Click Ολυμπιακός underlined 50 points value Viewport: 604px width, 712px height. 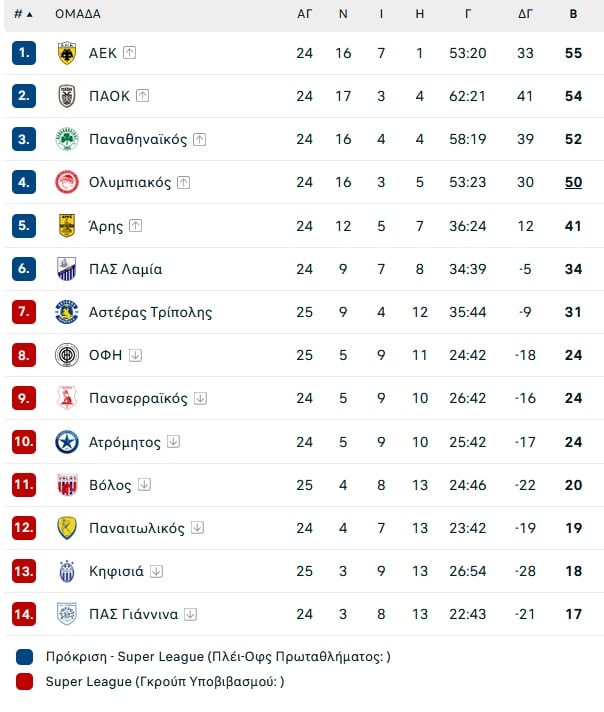pyautogui.click(x=573, y=182)
